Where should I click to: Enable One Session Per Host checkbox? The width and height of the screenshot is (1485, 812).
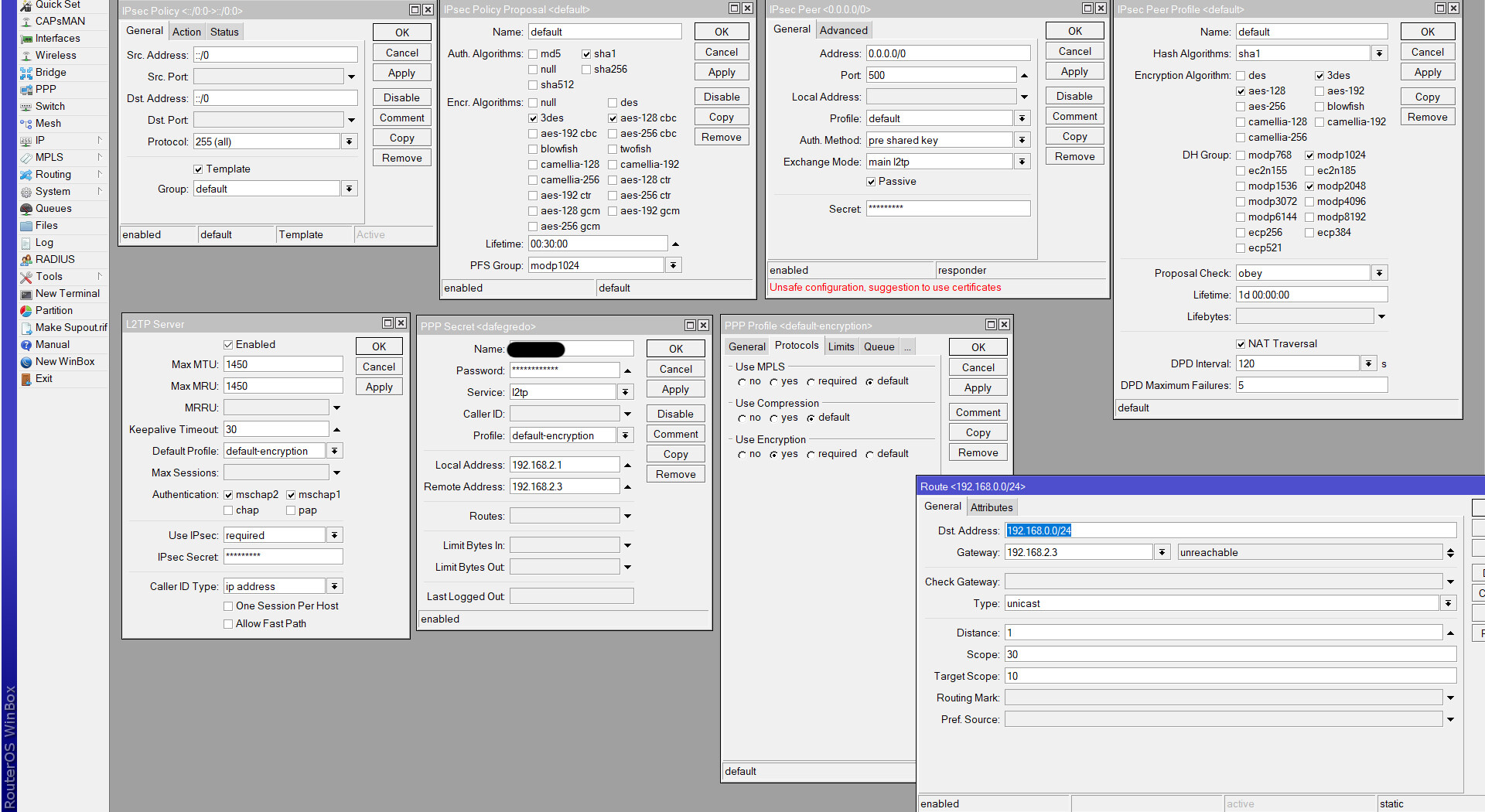point(228,606)
